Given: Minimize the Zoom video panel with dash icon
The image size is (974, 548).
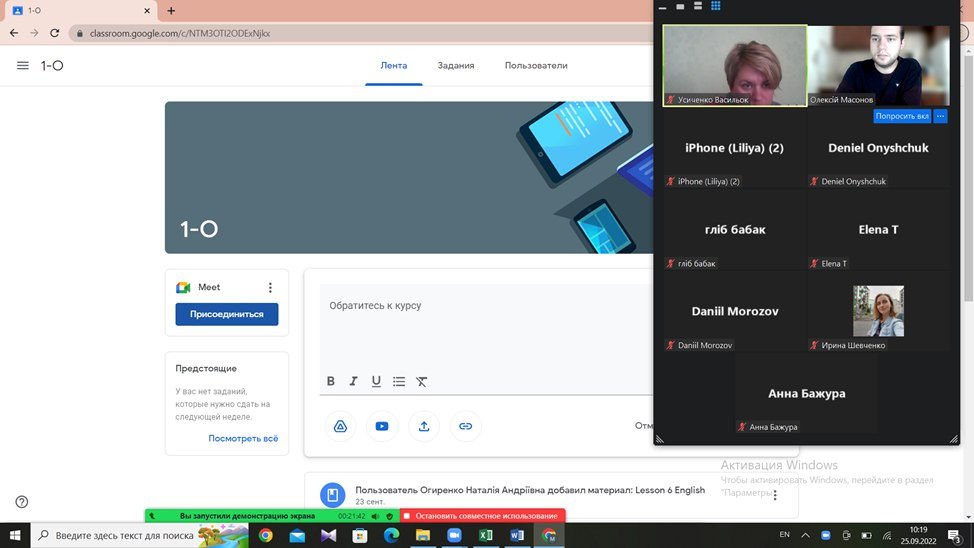Looking at the screenshot, I should coord(662,7).
